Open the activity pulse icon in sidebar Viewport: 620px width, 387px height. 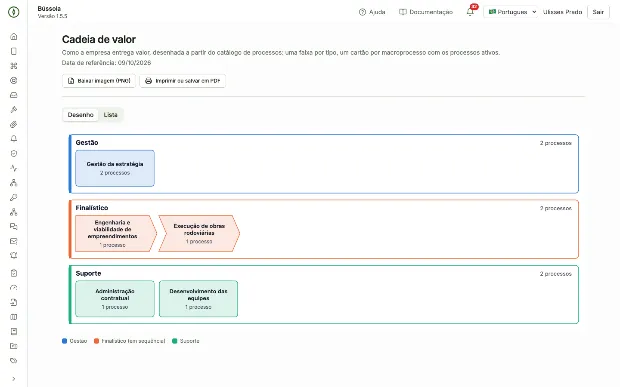pos(14,168)
